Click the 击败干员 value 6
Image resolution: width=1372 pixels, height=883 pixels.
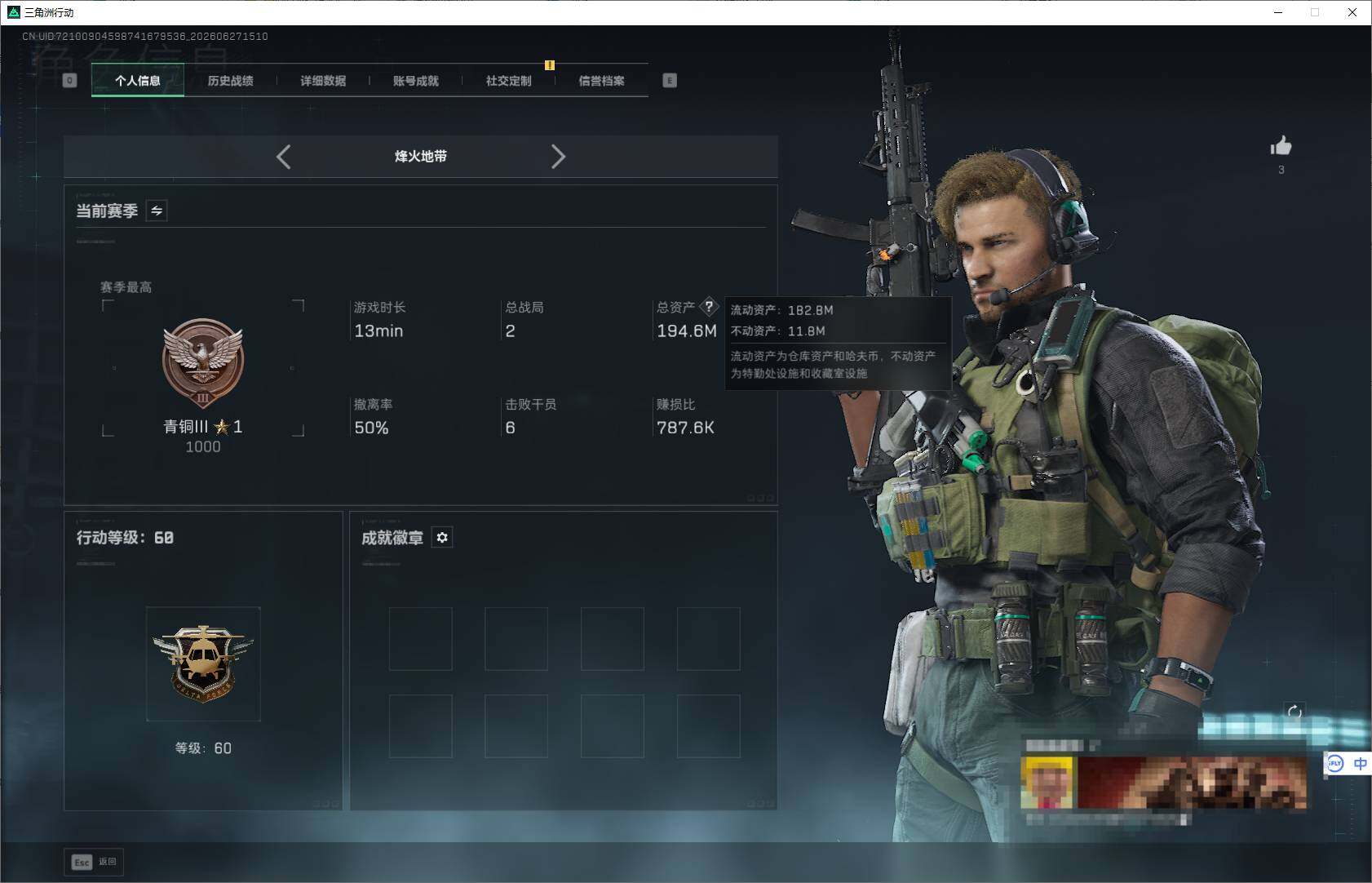[510, 428]
